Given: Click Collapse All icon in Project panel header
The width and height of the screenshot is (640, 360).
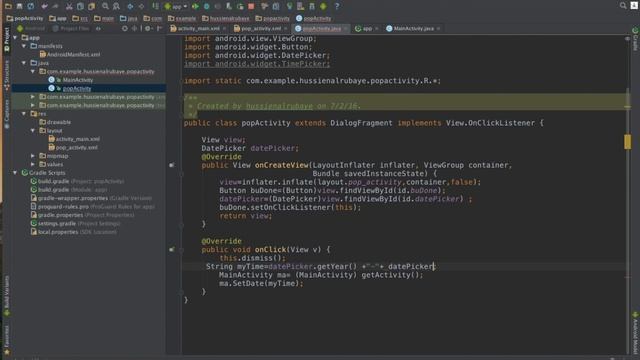Looking at the screenshot, I should (134, 29).
